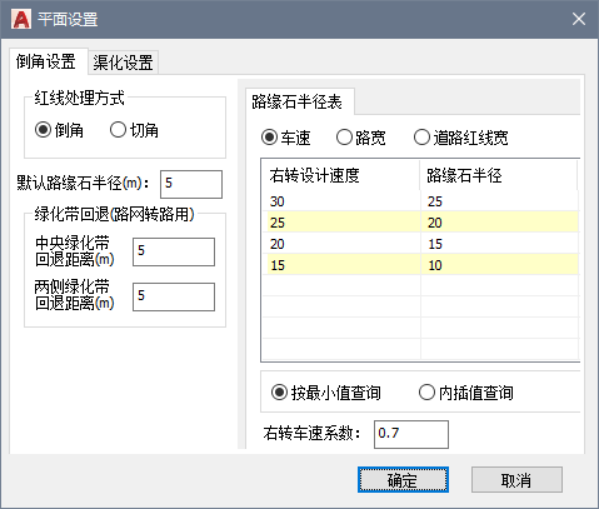Screen dimensions: 599x509
Task: Click the 中央绿化带回退距离 input field
Action: 174,252
